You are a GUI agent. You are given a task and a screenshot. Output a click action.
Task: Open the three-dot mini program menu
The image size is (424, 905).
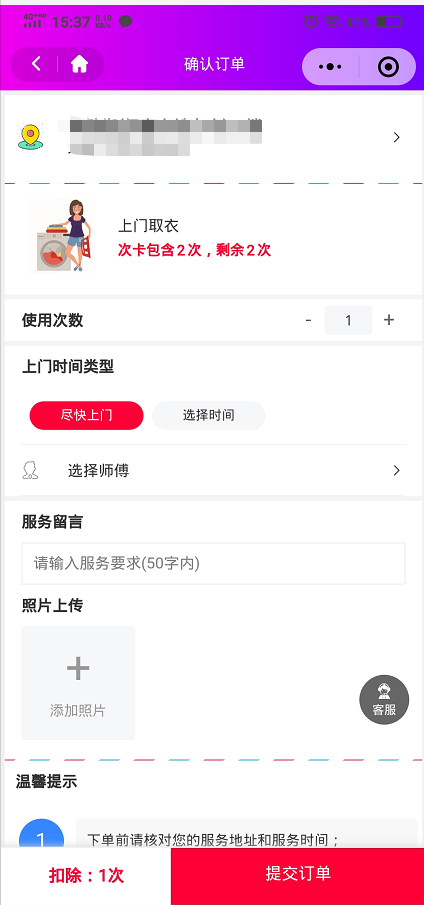[330, 67]
